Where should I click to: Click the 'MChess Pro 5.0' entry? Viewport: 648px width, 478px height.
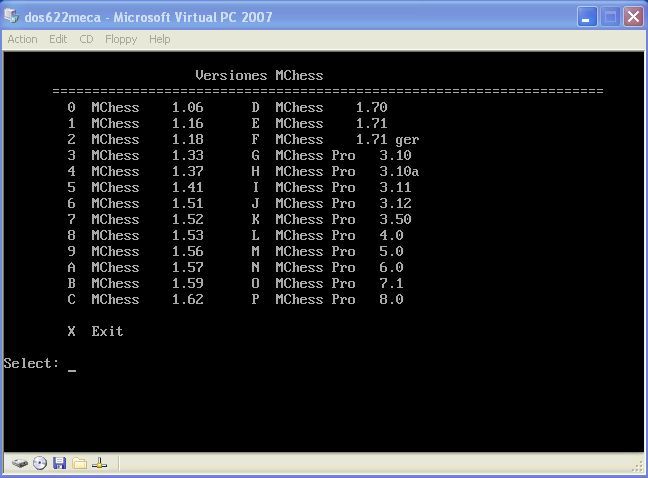tap(327, 252)
